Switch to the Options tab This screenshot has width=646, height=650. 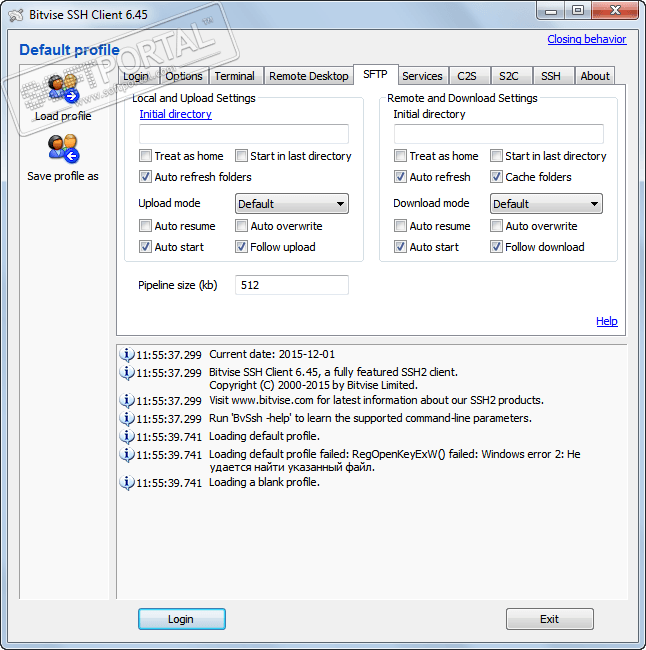point(184,76)
